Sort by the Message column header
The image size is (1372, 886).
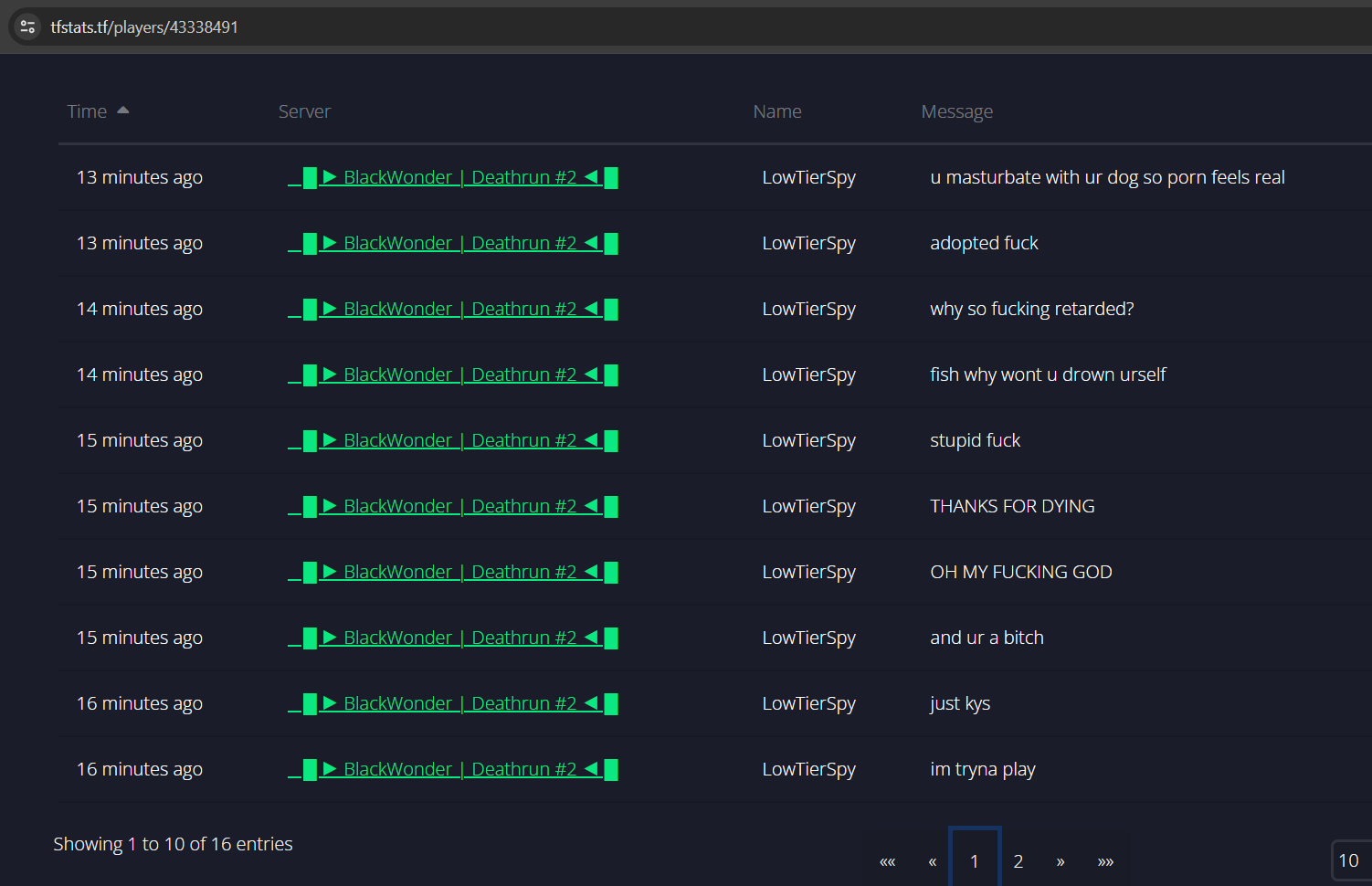tap(956, 111)
